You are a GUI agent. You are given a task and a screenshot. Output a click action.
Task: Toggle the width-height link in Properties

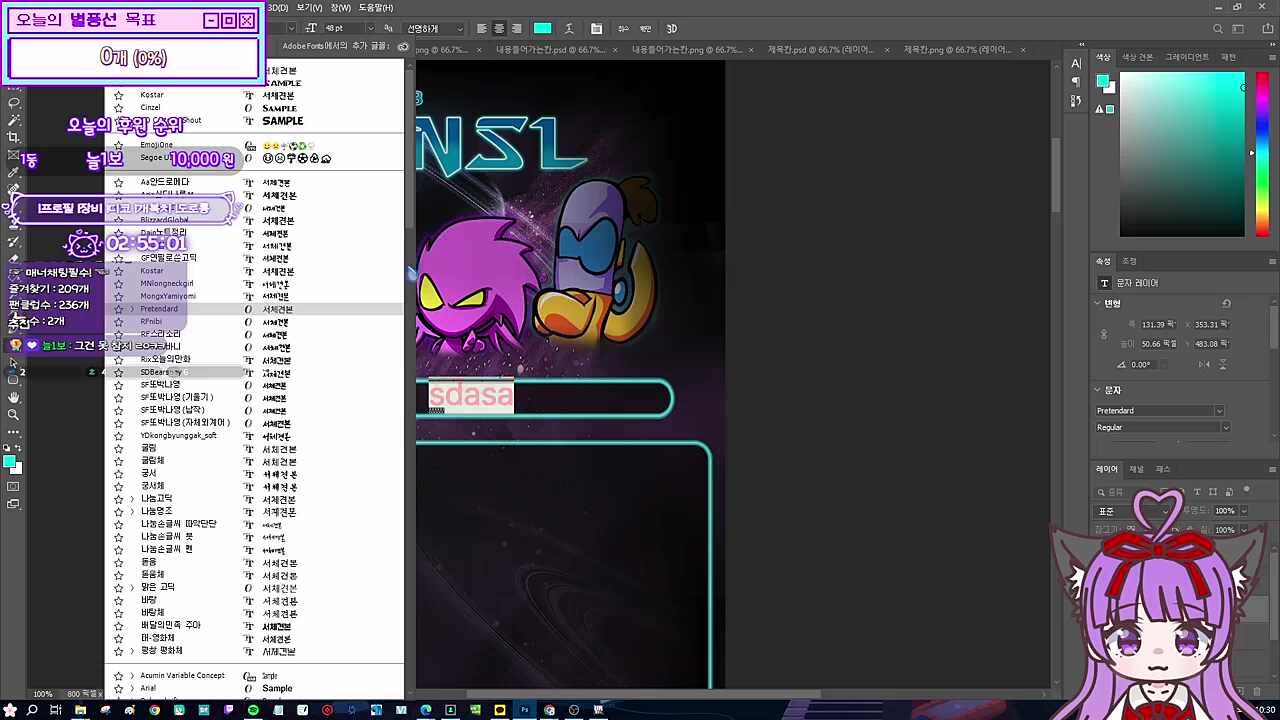1104,334
